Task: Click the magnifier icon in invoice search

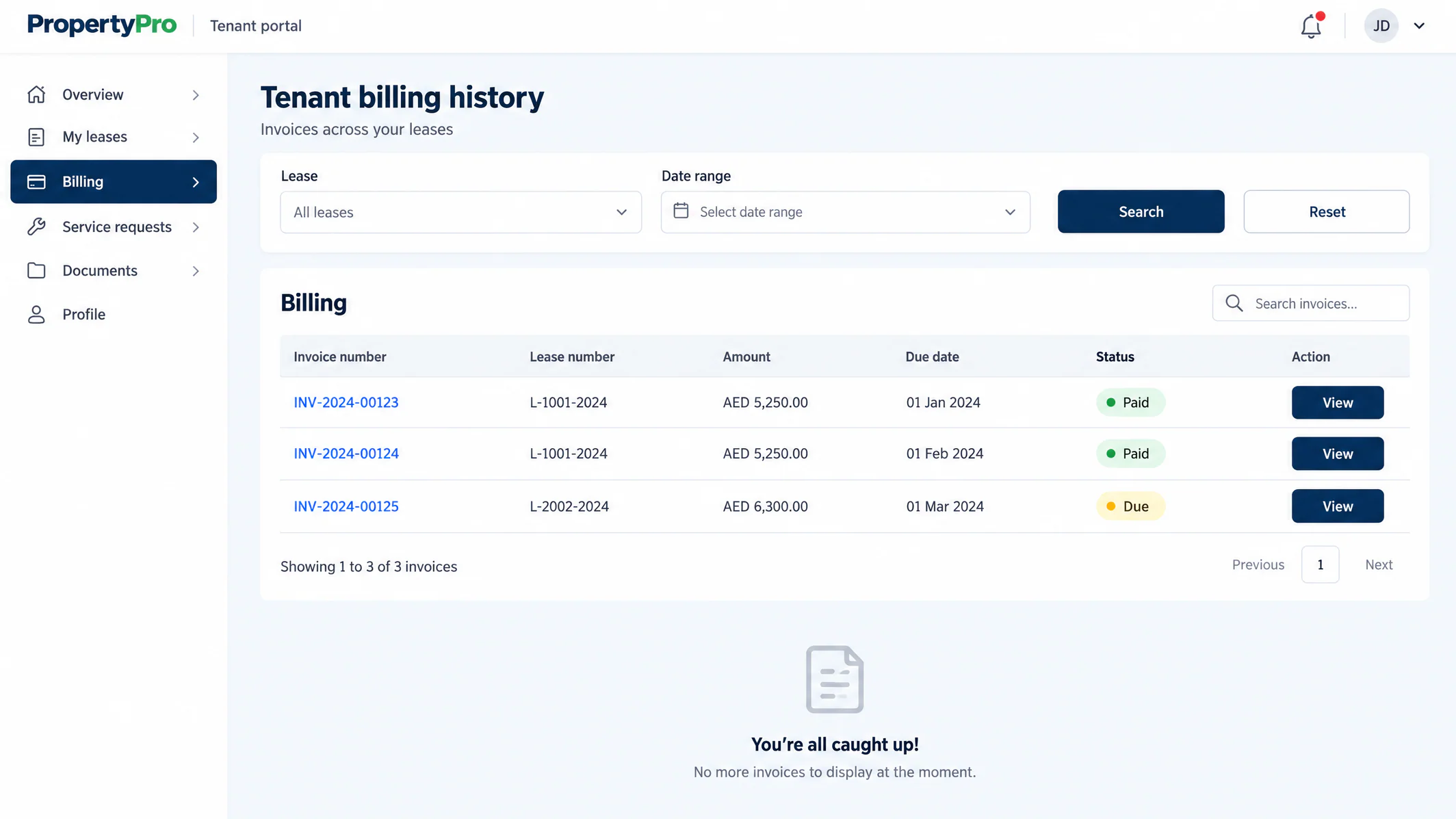Action: tap(1234, 303)
